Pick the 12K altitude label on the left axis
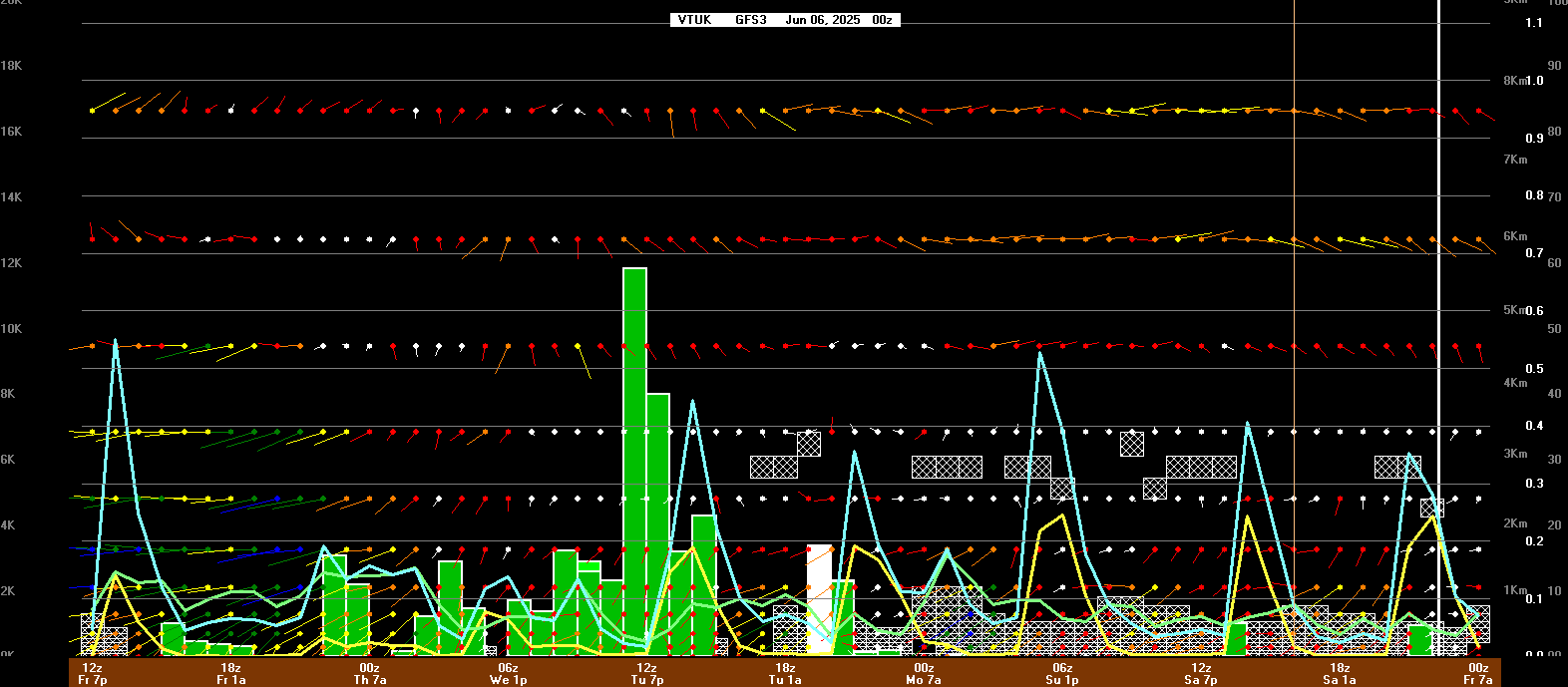The image size is (1568, 687). click(11, 263)
